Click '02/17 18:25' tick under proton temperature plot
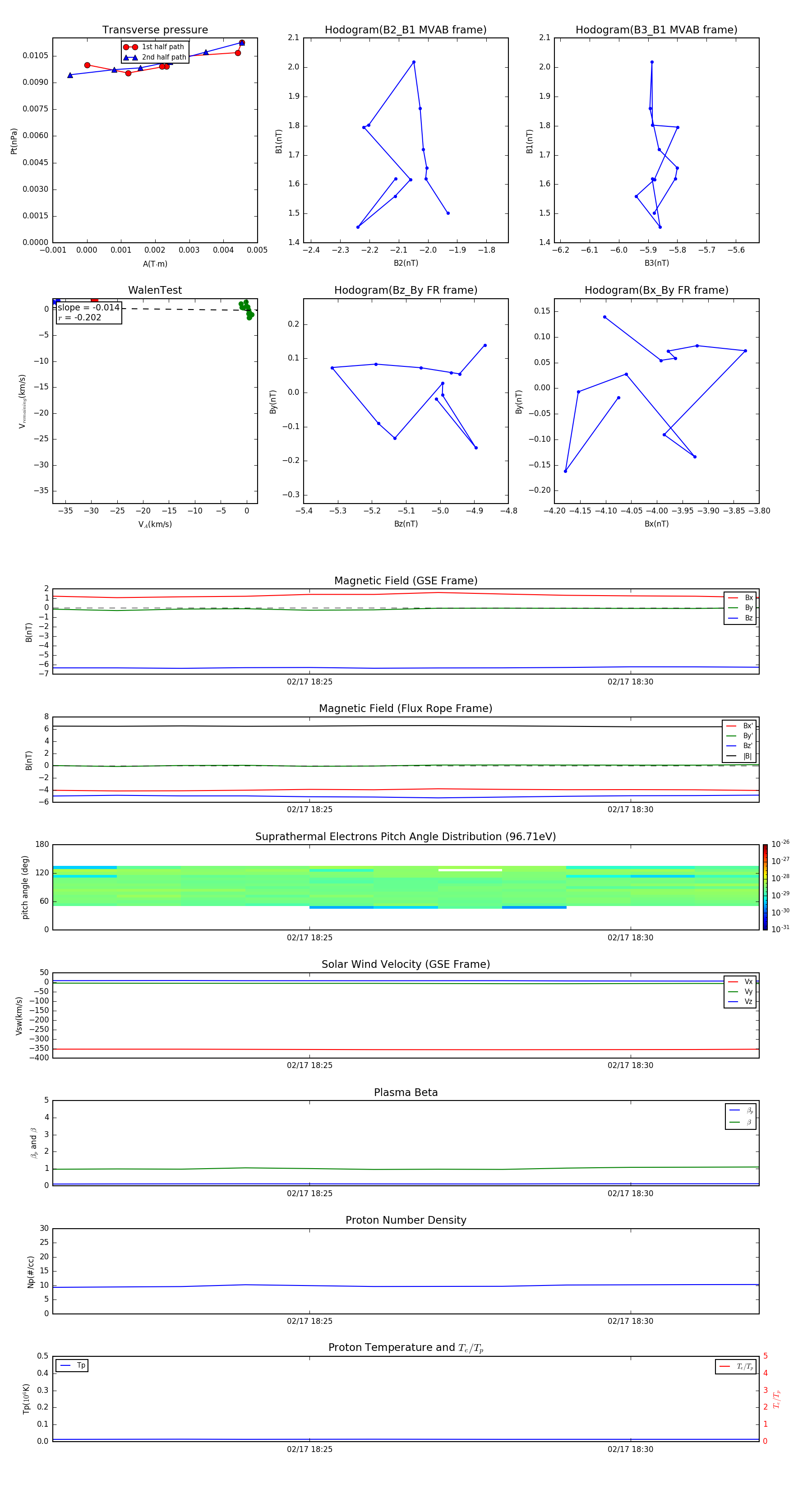The image size is (812, 1489). pos(310,1449)
